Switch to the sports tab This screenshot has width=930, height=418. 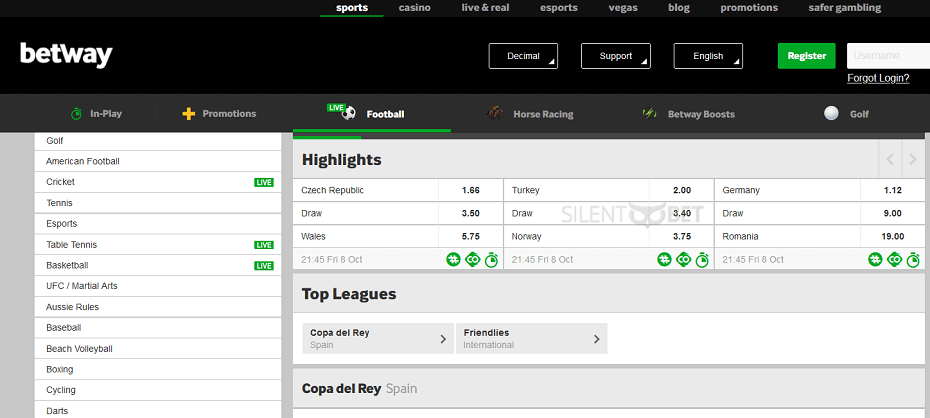[x=352, y=8]
